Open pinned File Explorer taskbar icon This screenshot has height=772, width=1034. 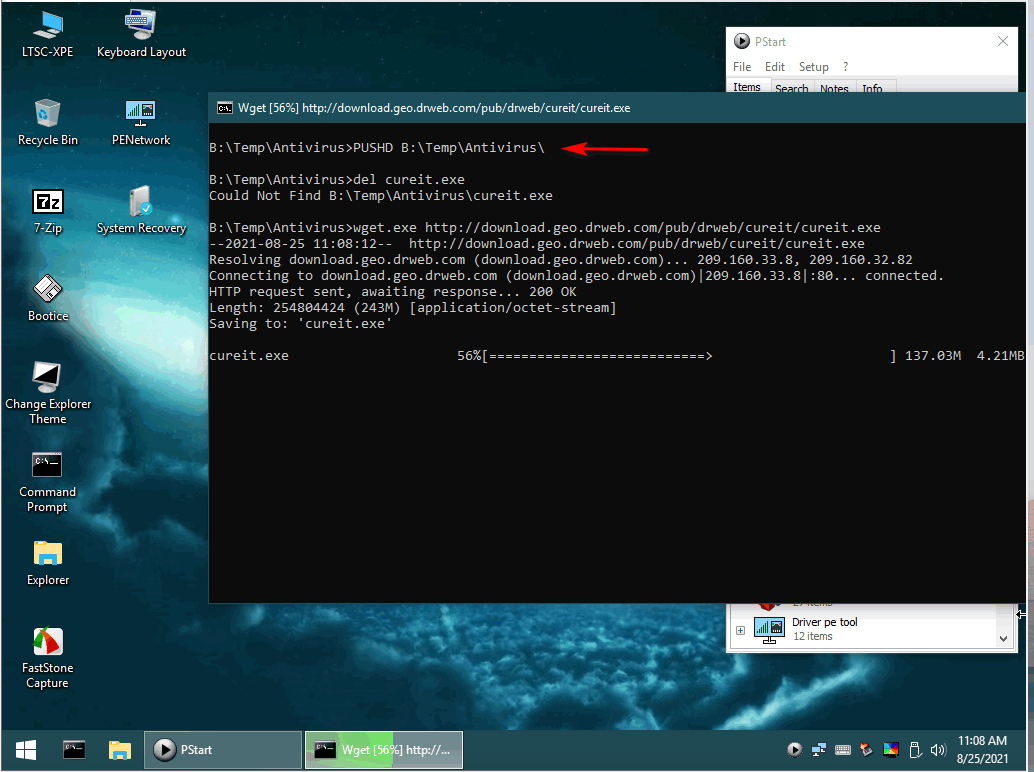(x=120, y=750)
